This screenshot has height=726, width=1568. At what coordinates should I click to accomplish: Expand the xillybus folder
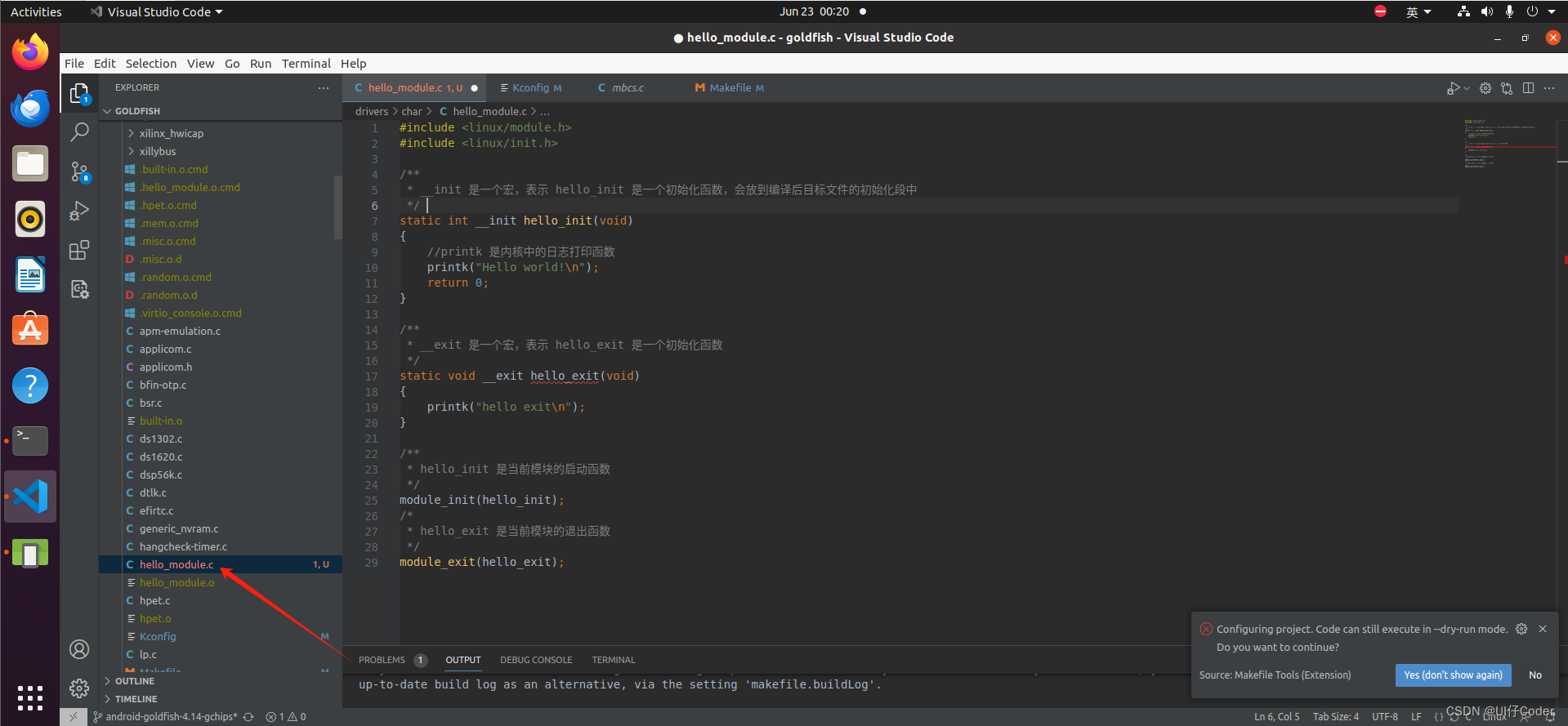pyautogui.click(x=157, y=151)
